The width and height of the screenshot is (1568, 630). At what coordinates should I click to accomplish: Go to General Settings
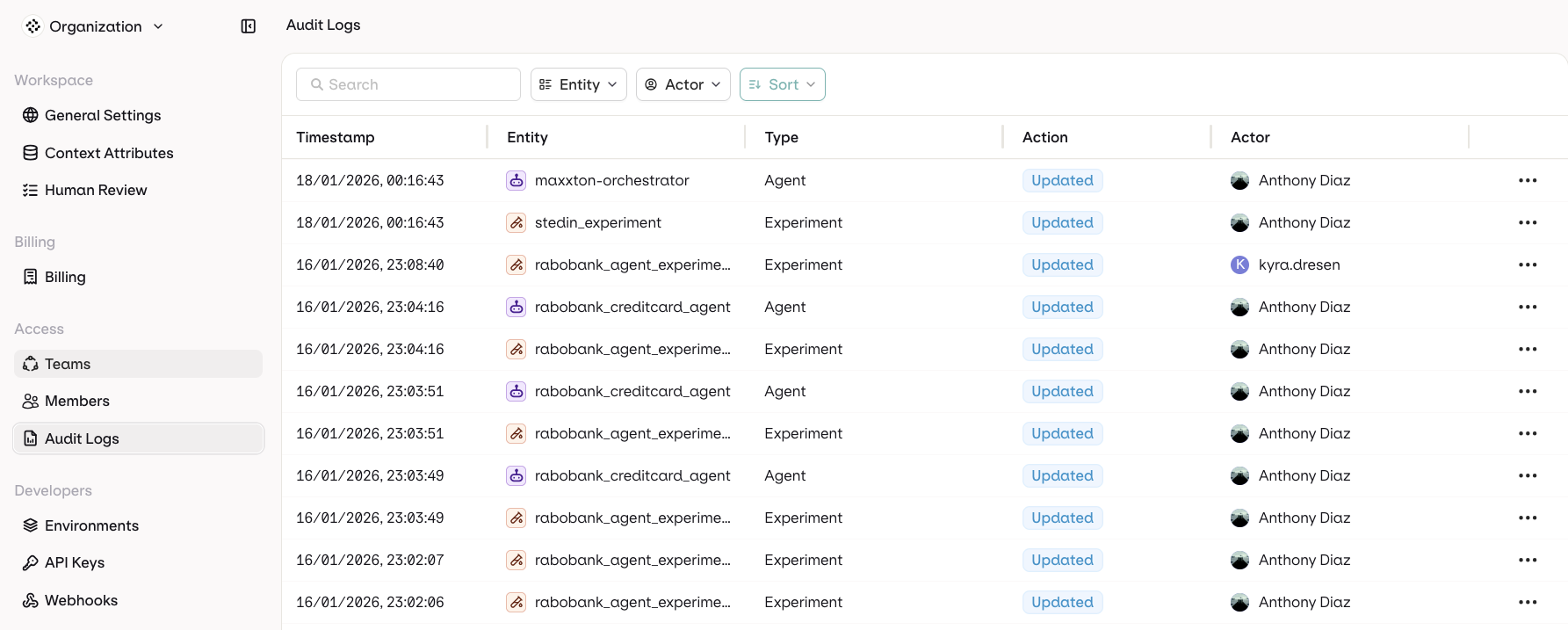tap(102, 115)
